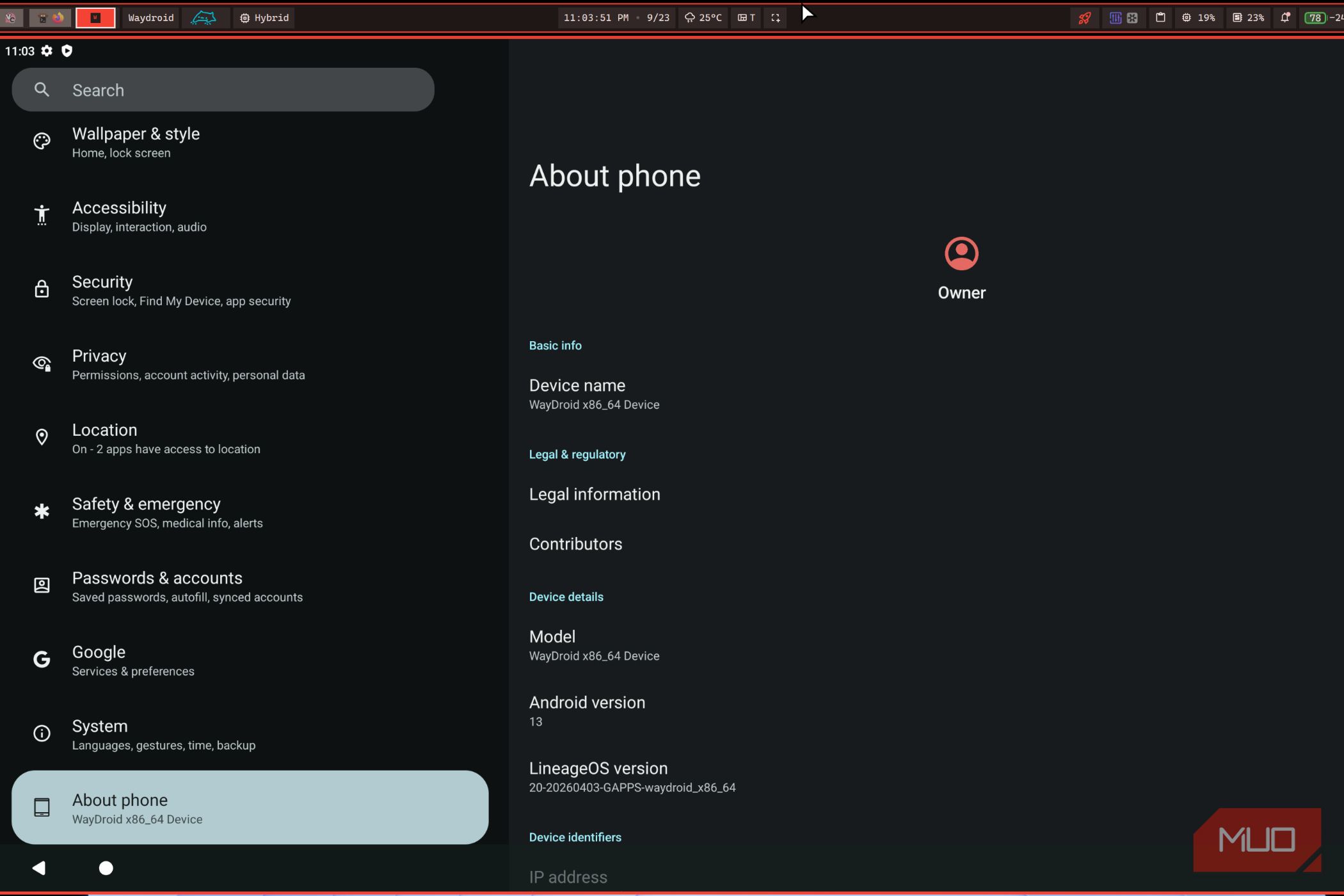Click the settings gear in Android status bar

pyautogui.click(x=47, y=51)
